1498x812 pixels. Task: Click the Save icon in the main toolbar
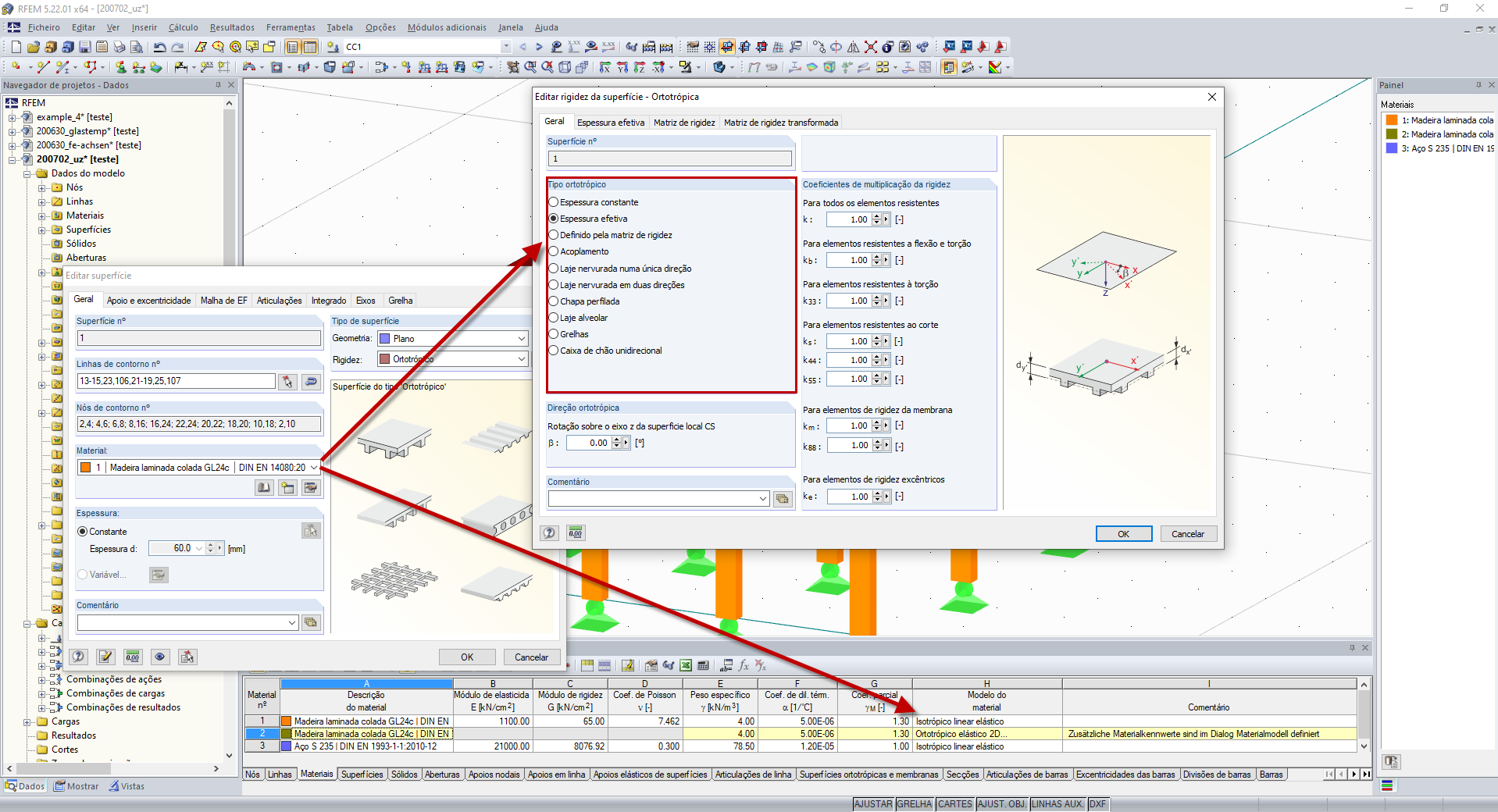pyautogui.click(x=84, y=47)
